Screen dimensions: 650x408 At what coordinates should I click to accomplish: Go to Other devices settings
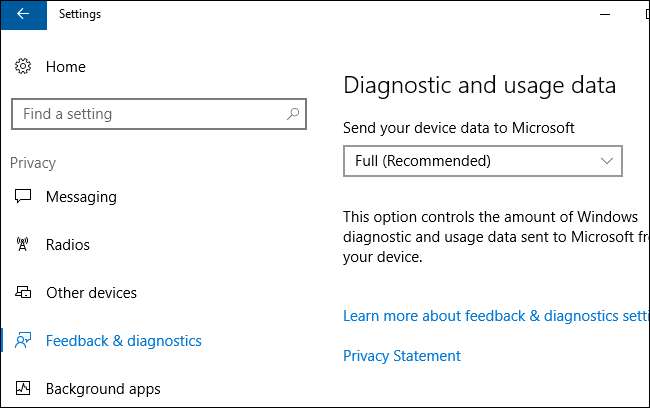click(91, 293)
